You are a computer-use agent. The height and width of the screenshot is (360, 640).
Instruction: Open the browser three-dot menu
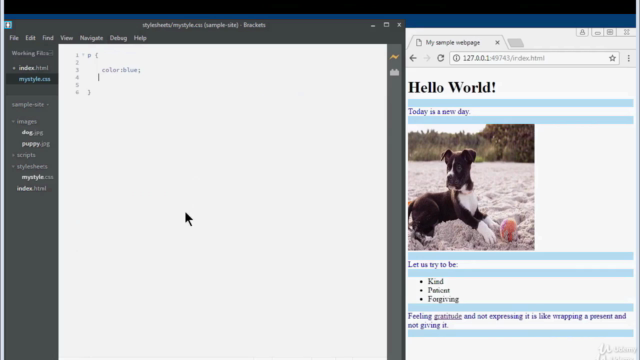pos(629,58)
